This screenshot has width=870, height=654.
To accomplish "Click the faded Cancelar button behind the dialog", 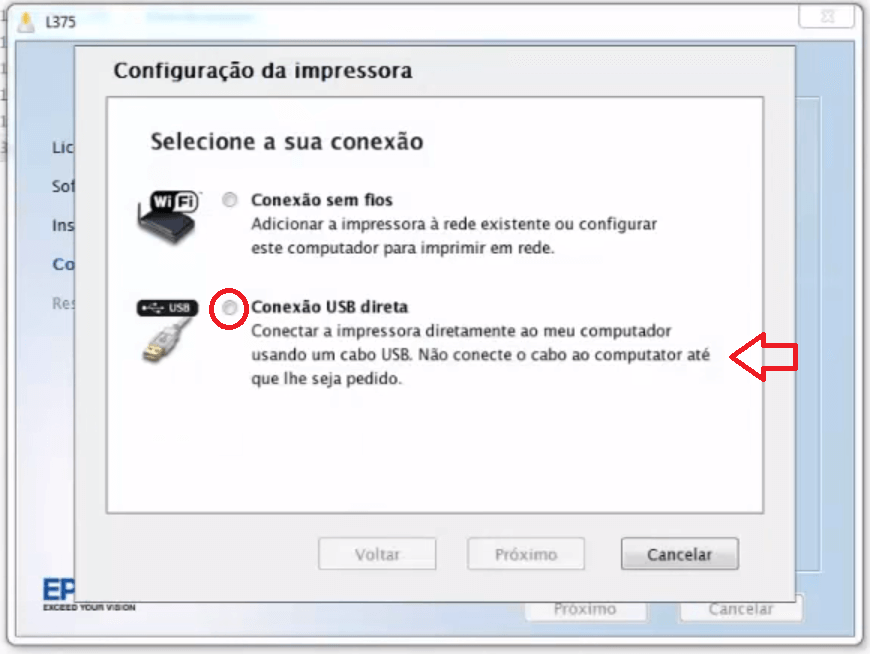I will tap(741, 609).
